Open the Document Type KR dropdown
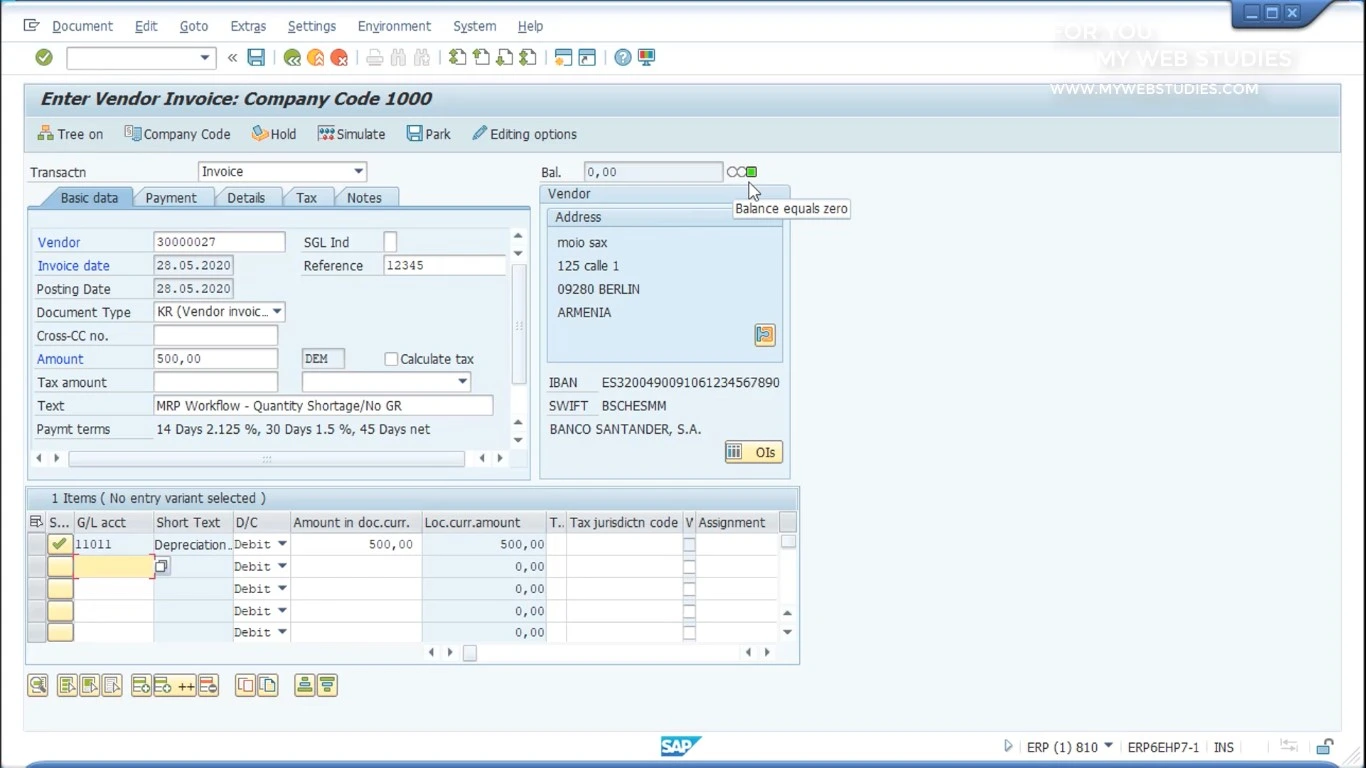The height and width of the screenshot is (768, 1366). pyautogui.click(x=277, y=312)
